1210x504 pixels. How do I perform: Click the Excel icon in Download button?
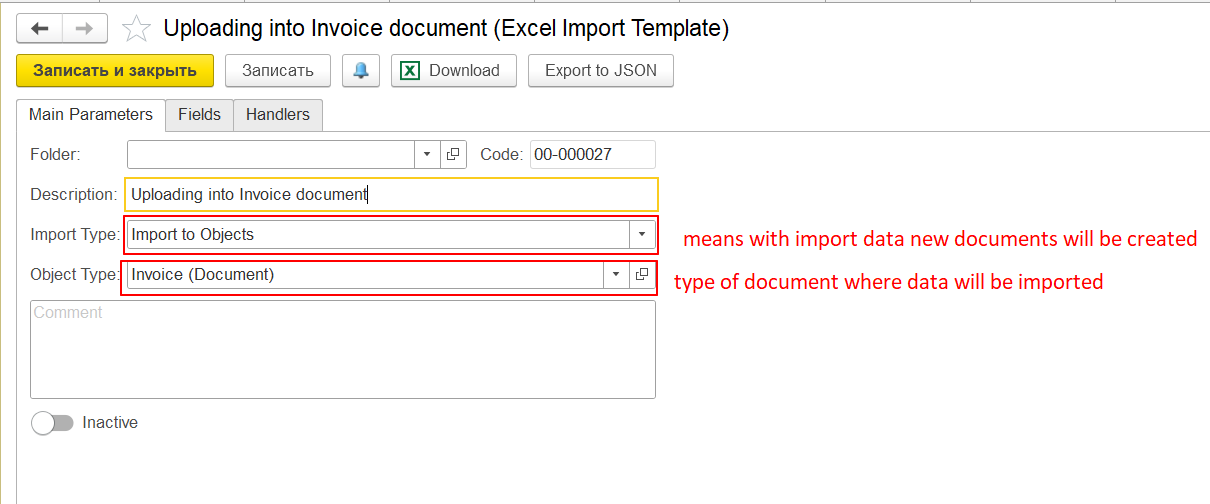point(410,71)
